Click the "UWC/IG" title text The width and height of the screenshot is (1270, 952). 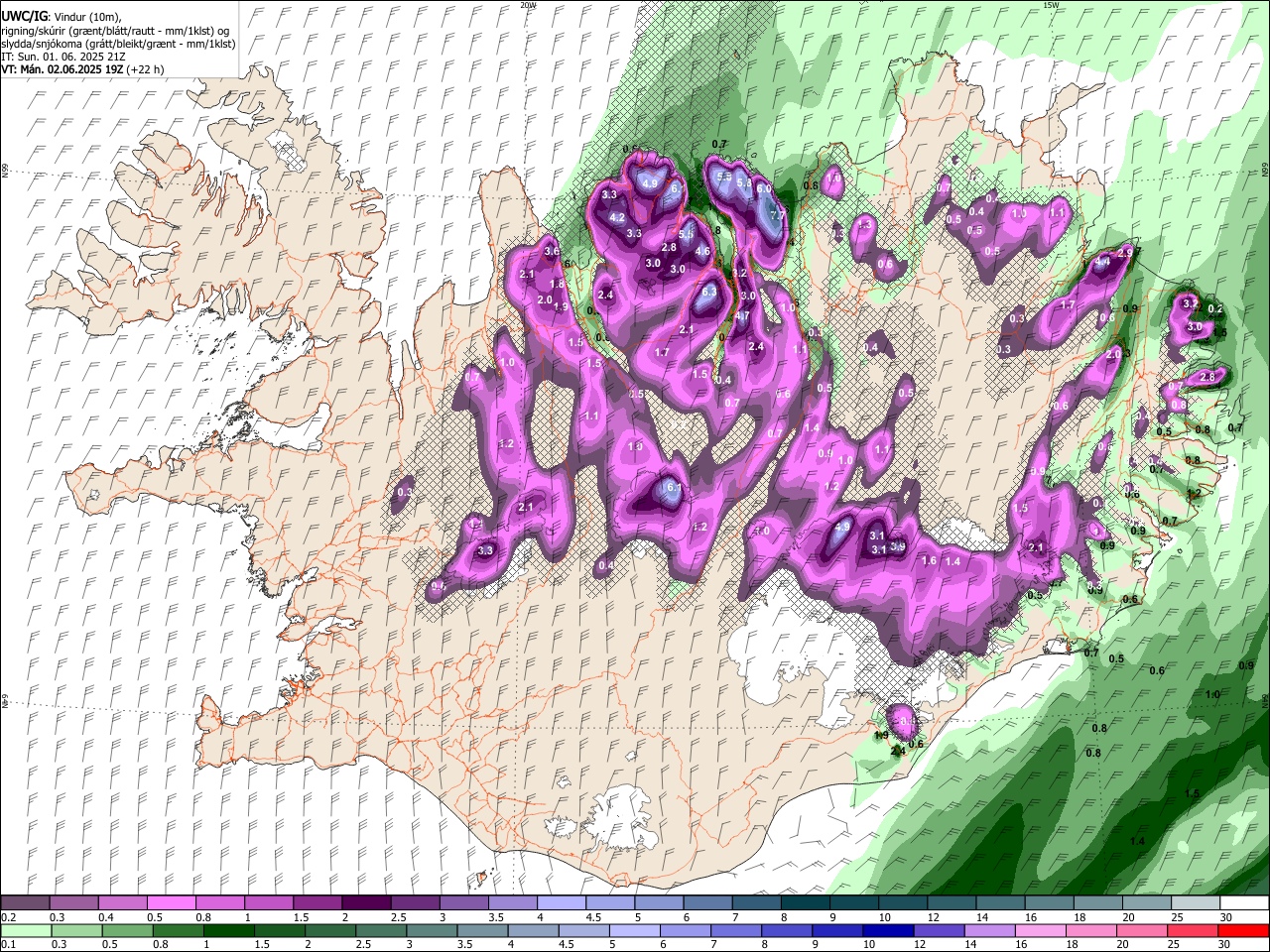[24, 17]
